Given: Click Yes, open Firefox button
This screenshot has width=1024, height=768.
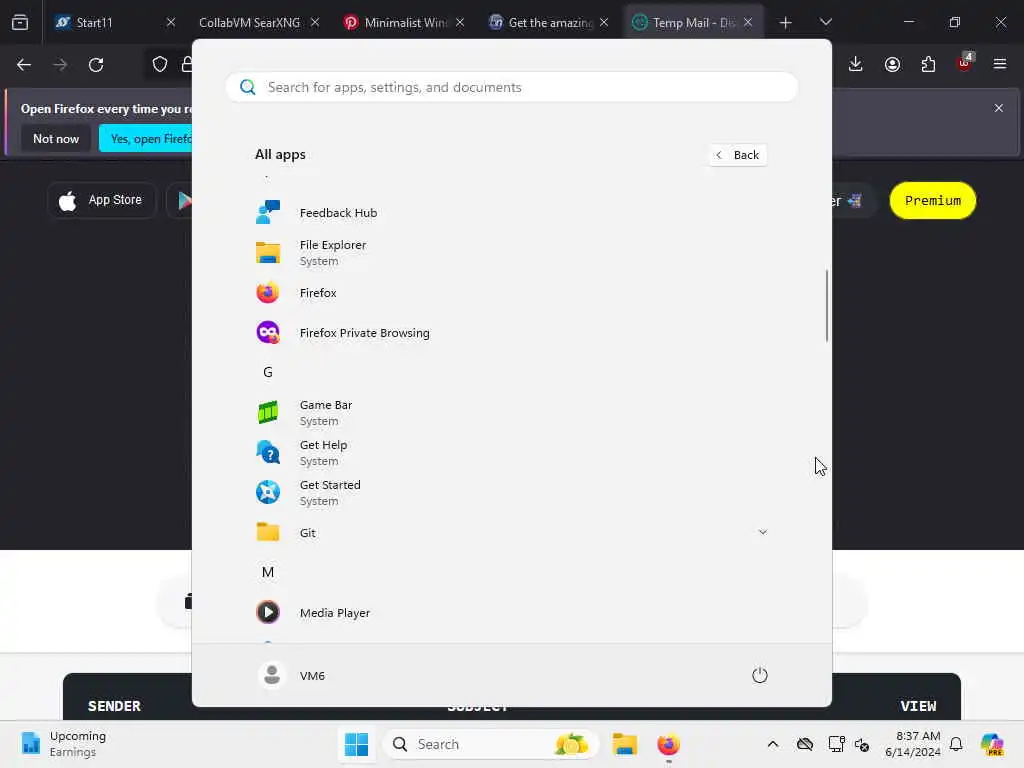Looking at the screenshot, I should coord(146,138).
